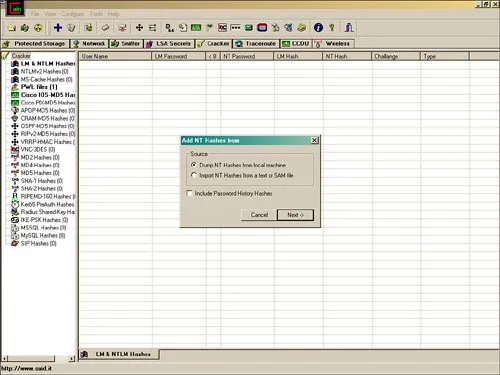Click the bottom LM & NTLM Hashes tab

pyautogui.click(x=119, y=354)
